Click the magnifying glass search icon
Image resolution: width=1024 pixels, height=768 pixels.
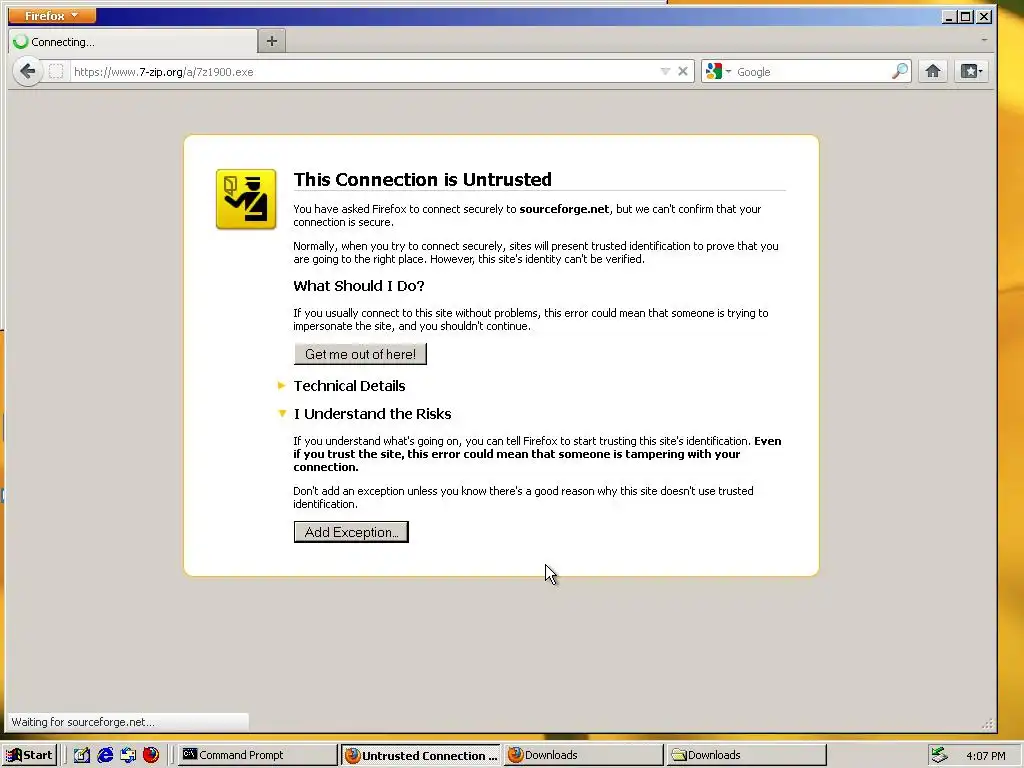(900, 71)
